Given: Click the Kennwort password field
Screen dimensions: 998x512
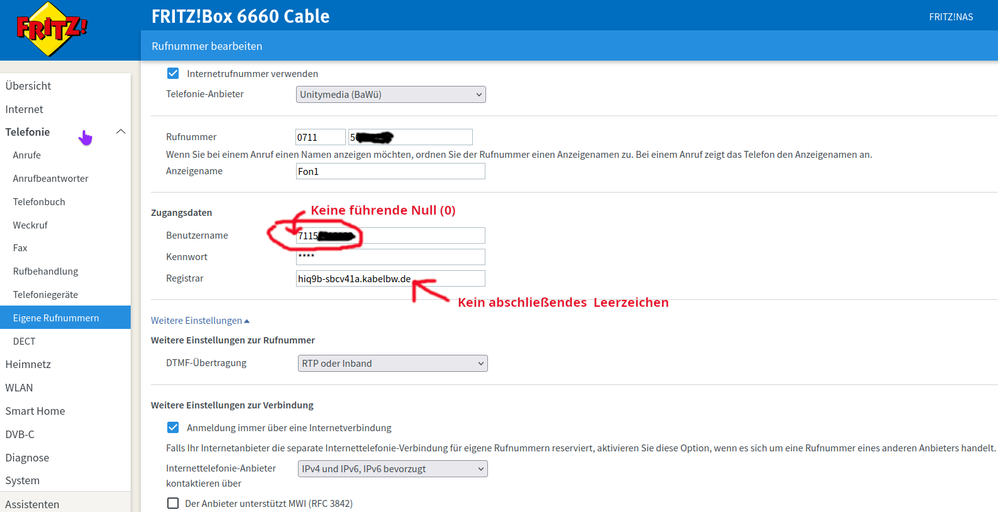Looking at the screenshot, I should coord(390,257).
